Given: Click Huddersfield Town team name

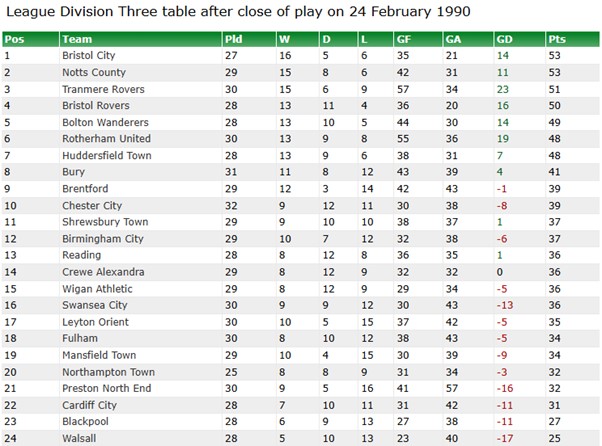Looking at the screenshot, I should (x=107, y=155).
